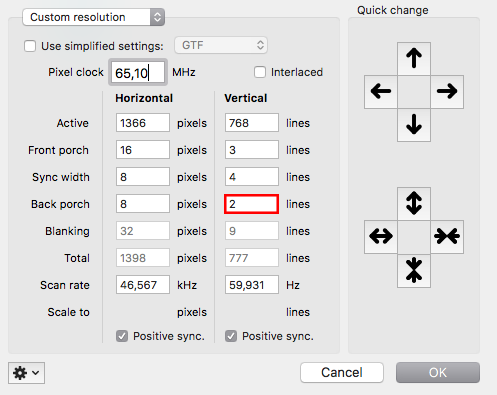
Task: Shift image up with Quick change arrow
Action: point(414,59)
